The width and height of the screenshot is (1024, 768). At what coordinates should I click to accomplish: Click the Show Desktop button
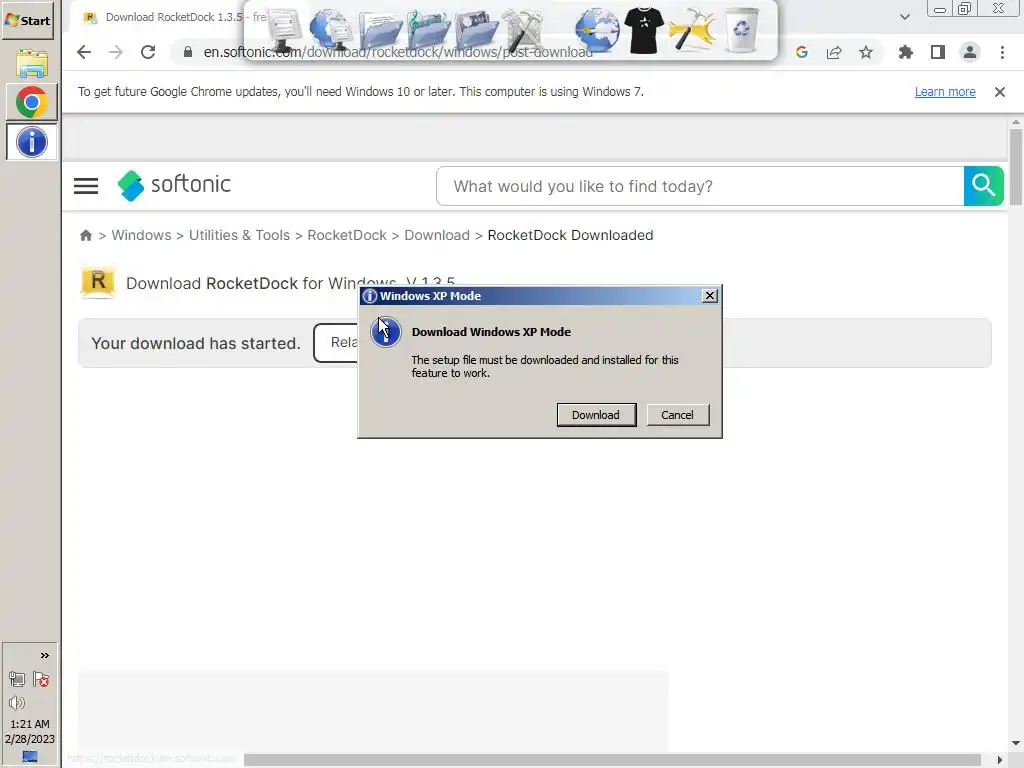pos(30,757)
